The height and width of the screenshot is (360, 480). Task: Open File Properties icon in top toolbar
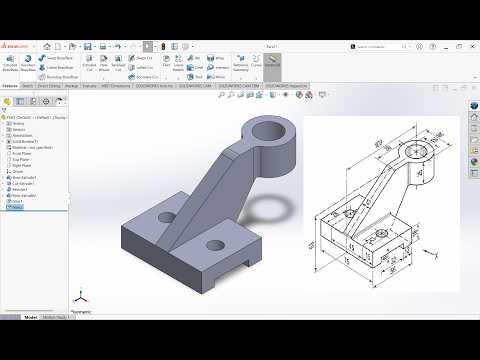174,46
